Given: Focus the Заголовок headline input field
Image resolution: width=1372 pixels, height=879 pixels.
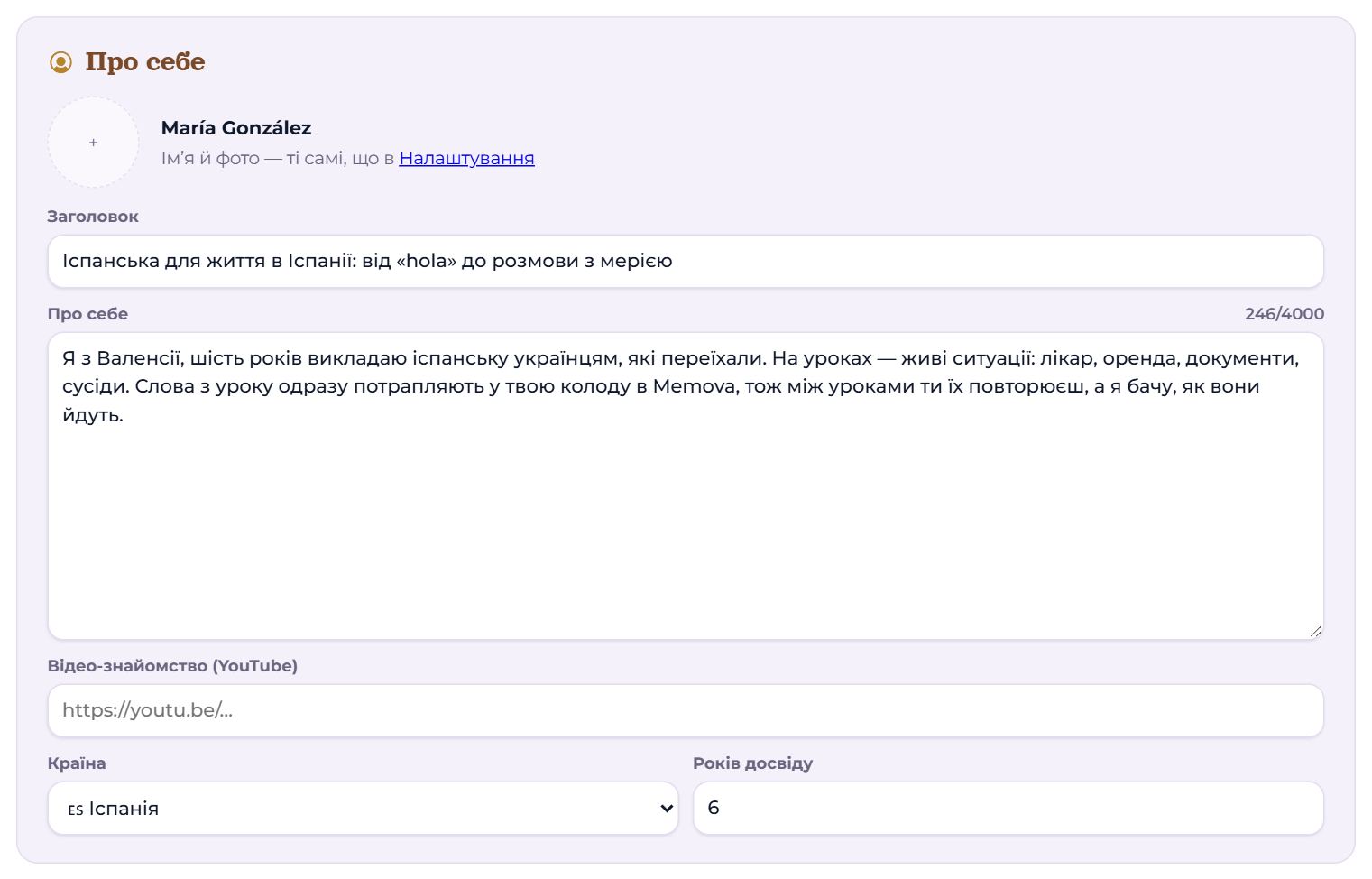Looking at the screenshot, I should pyautogui.click(x=686, y=262).
